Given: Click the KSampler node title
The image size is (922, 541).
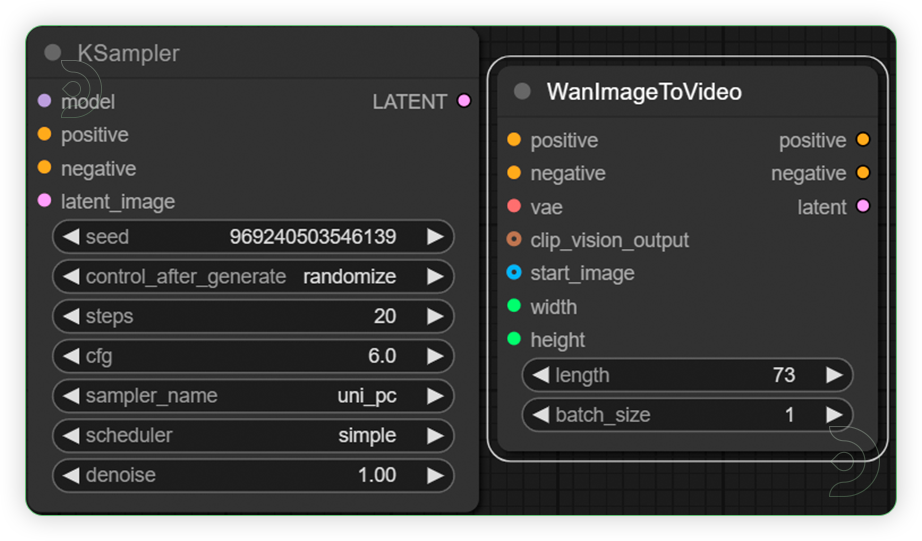Looking at the screenshot, I should [x=128, y=54].
